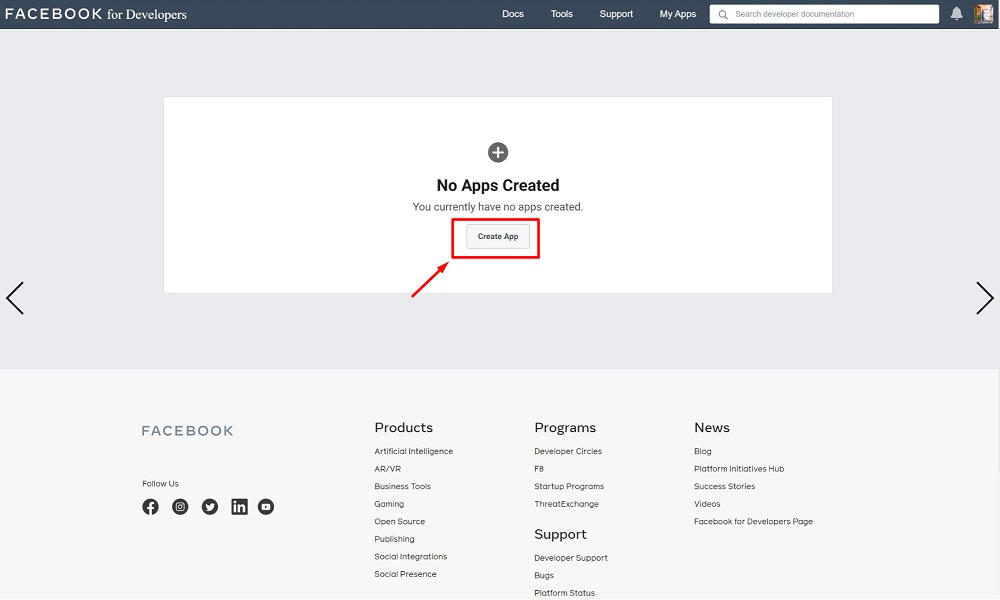Open the Tools menu in header
The image size is (1000, 600).
(x=562, y=14)
